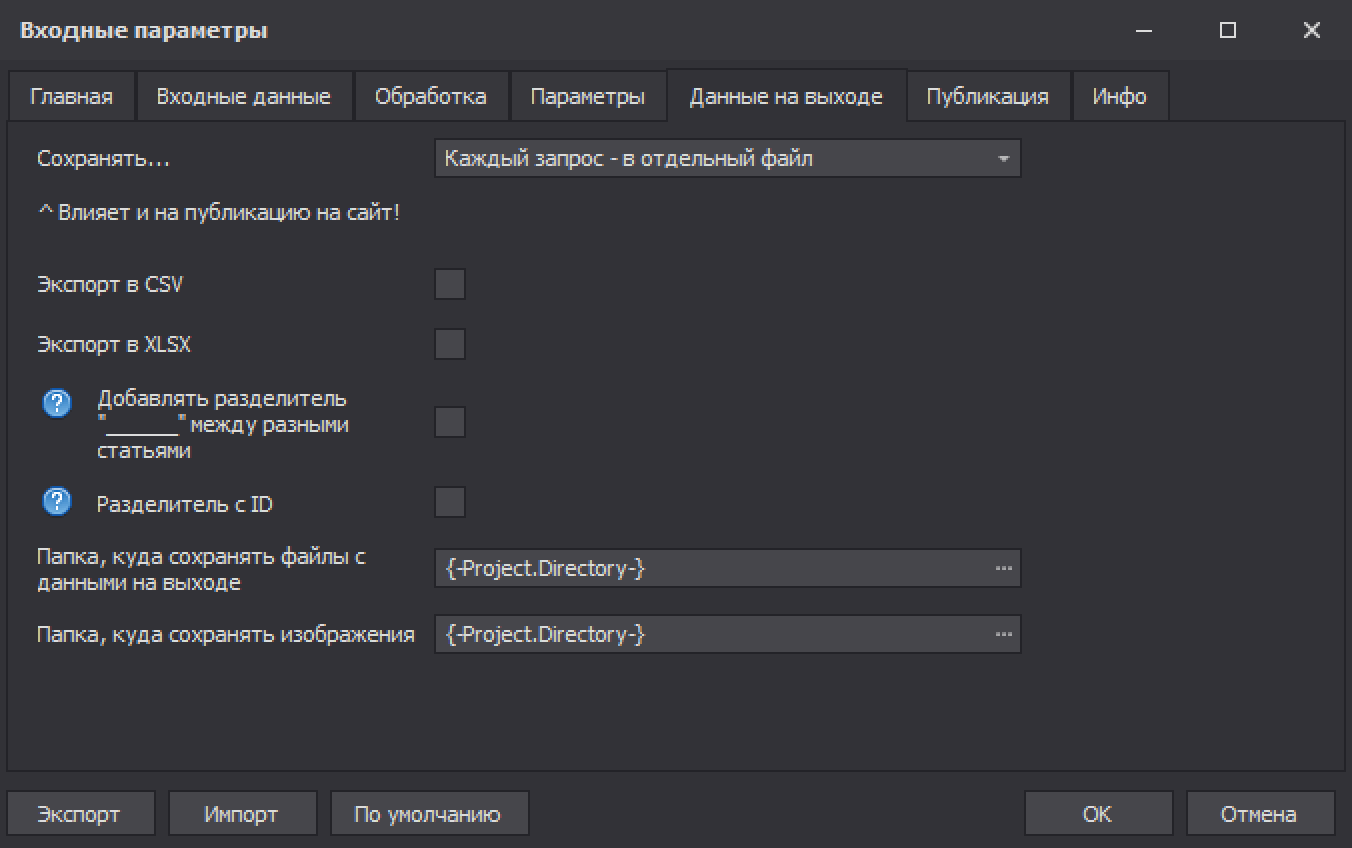
Task: Click help icon next to separator option
Action: coord(57,403)
